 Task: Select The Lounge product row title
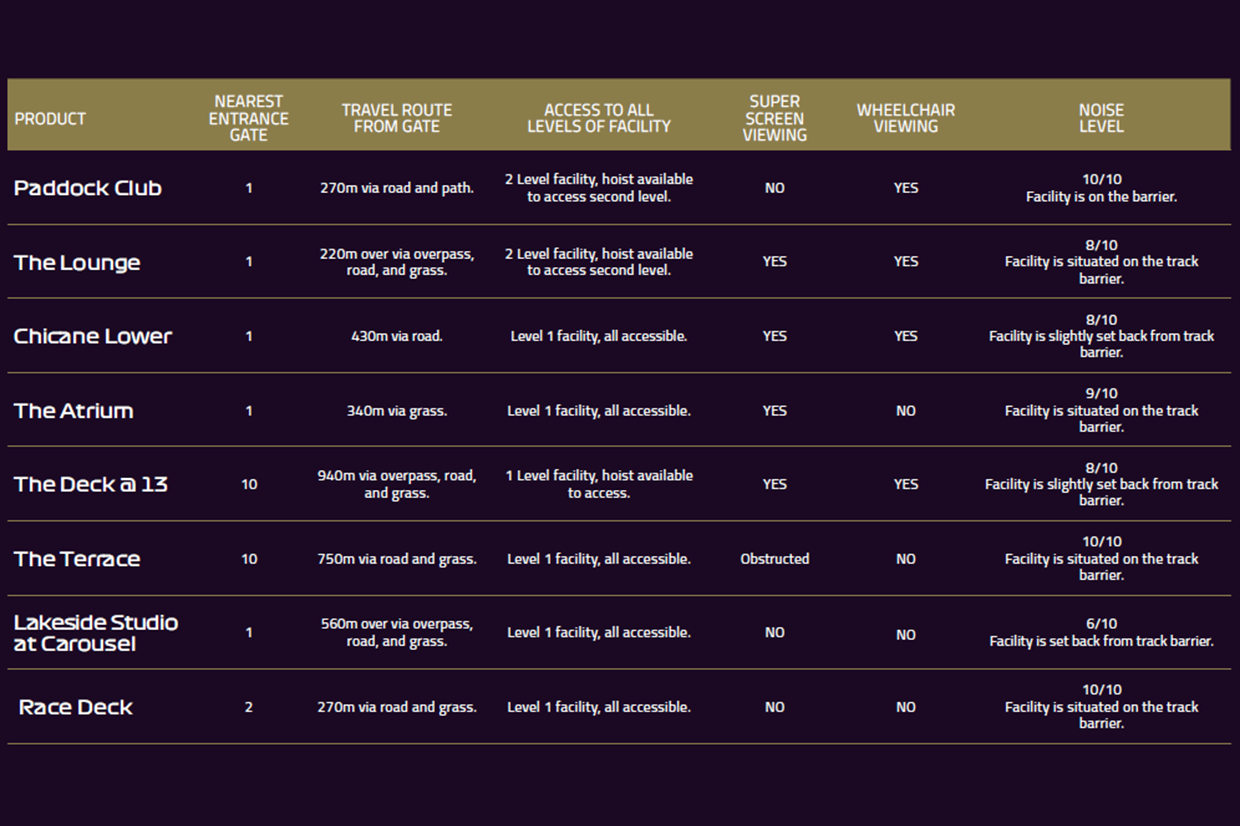(77, 263)
